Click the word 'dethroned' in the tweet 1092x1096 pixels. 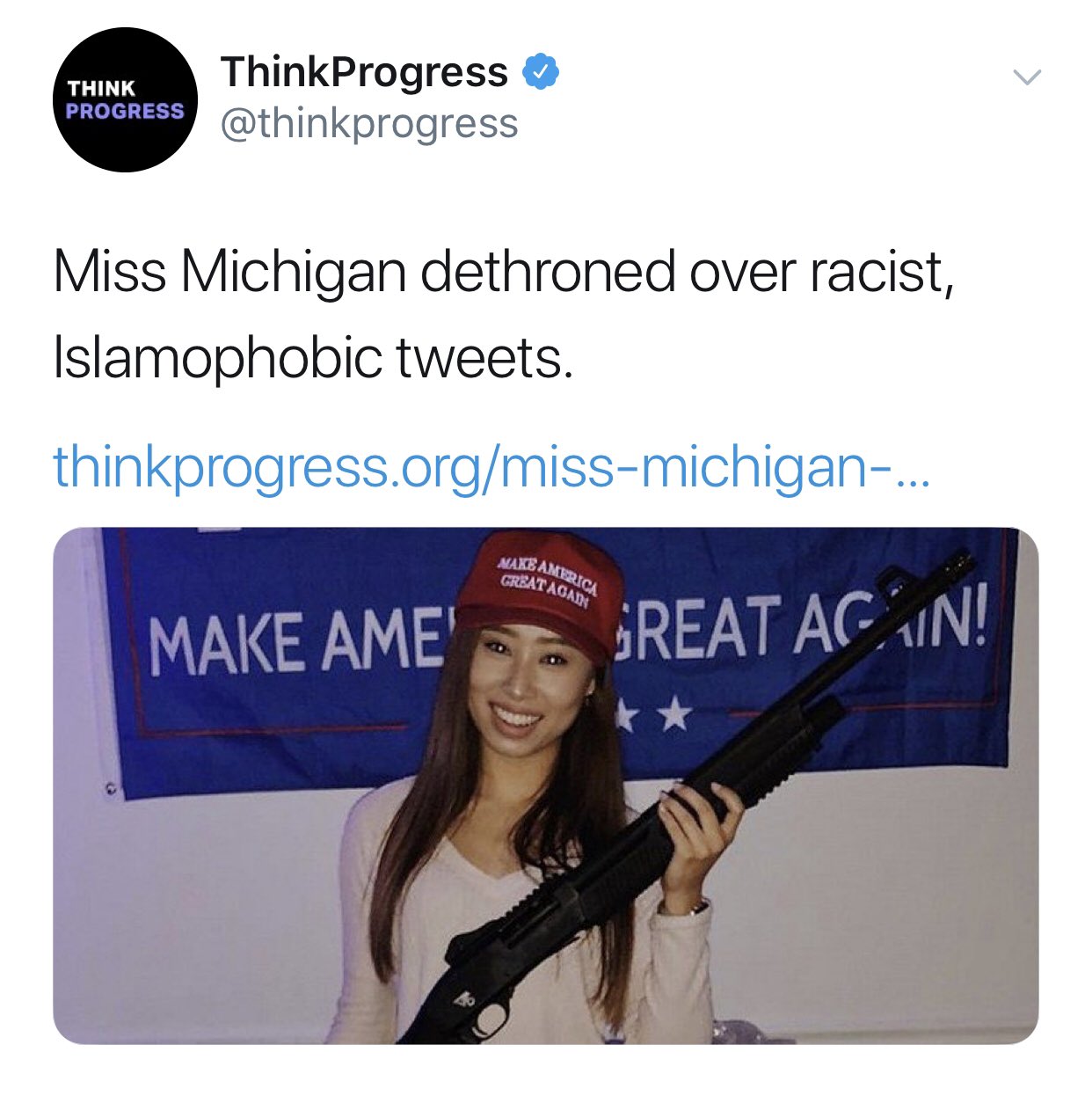548,273
